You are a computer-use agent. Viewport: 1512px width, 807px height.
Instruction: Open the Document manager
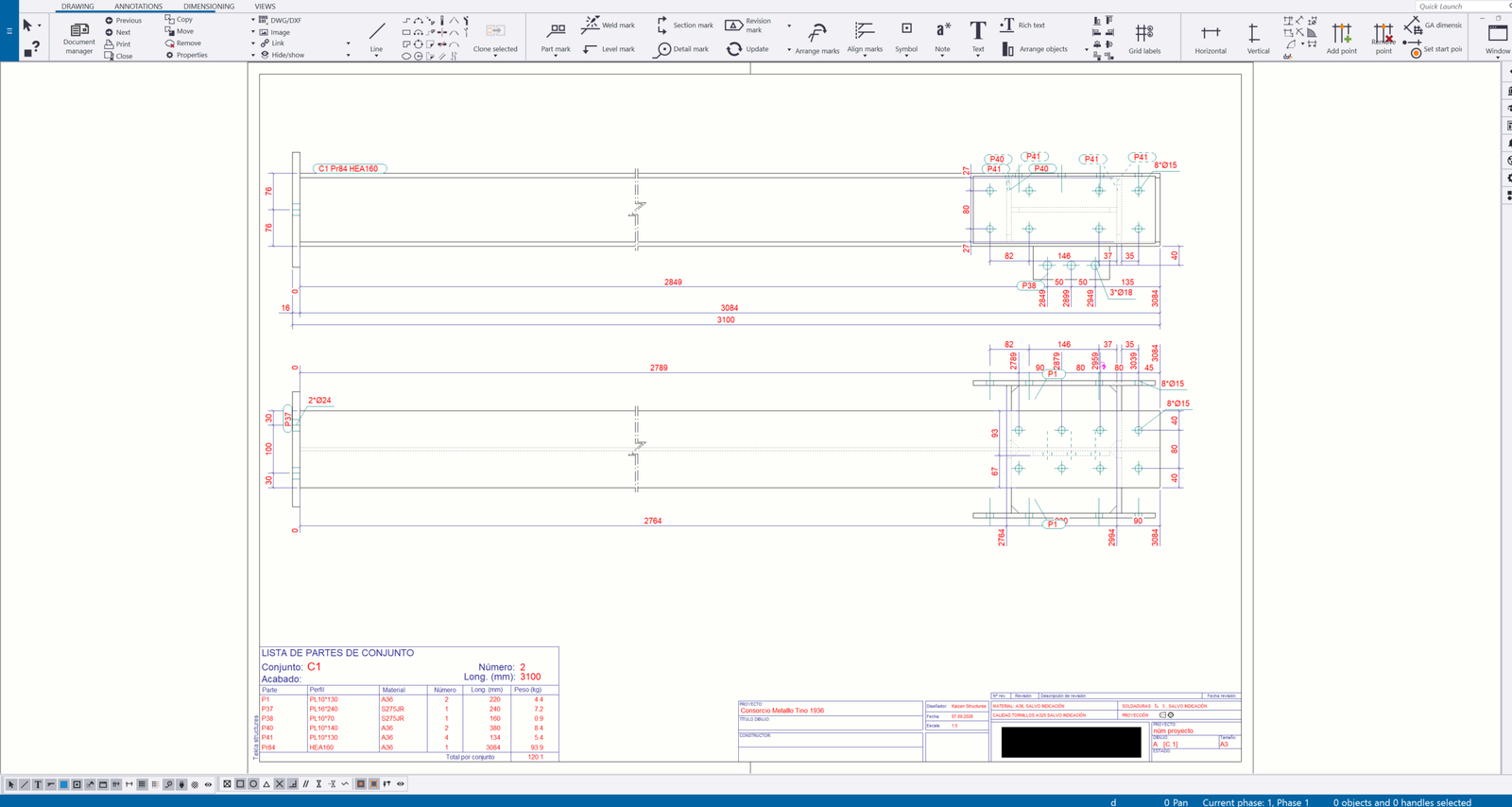click(x=79, y=38)
